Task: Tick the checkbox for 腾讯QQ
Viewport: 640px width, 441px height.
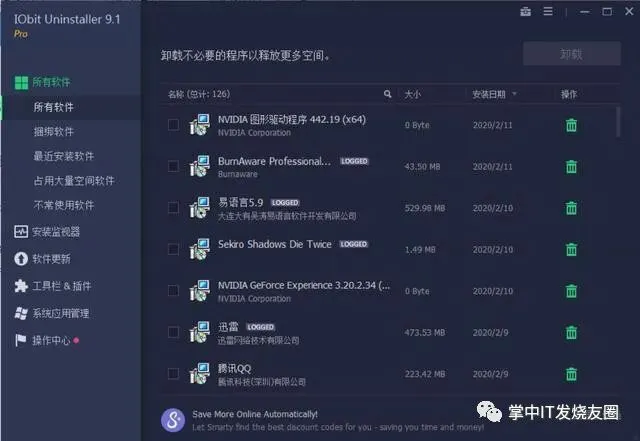Action: click(x=173, y=374)
